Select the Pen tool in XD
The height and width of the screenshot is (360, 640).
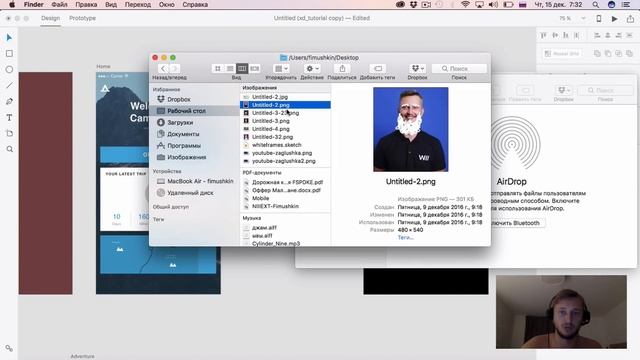tap(9, 101)
